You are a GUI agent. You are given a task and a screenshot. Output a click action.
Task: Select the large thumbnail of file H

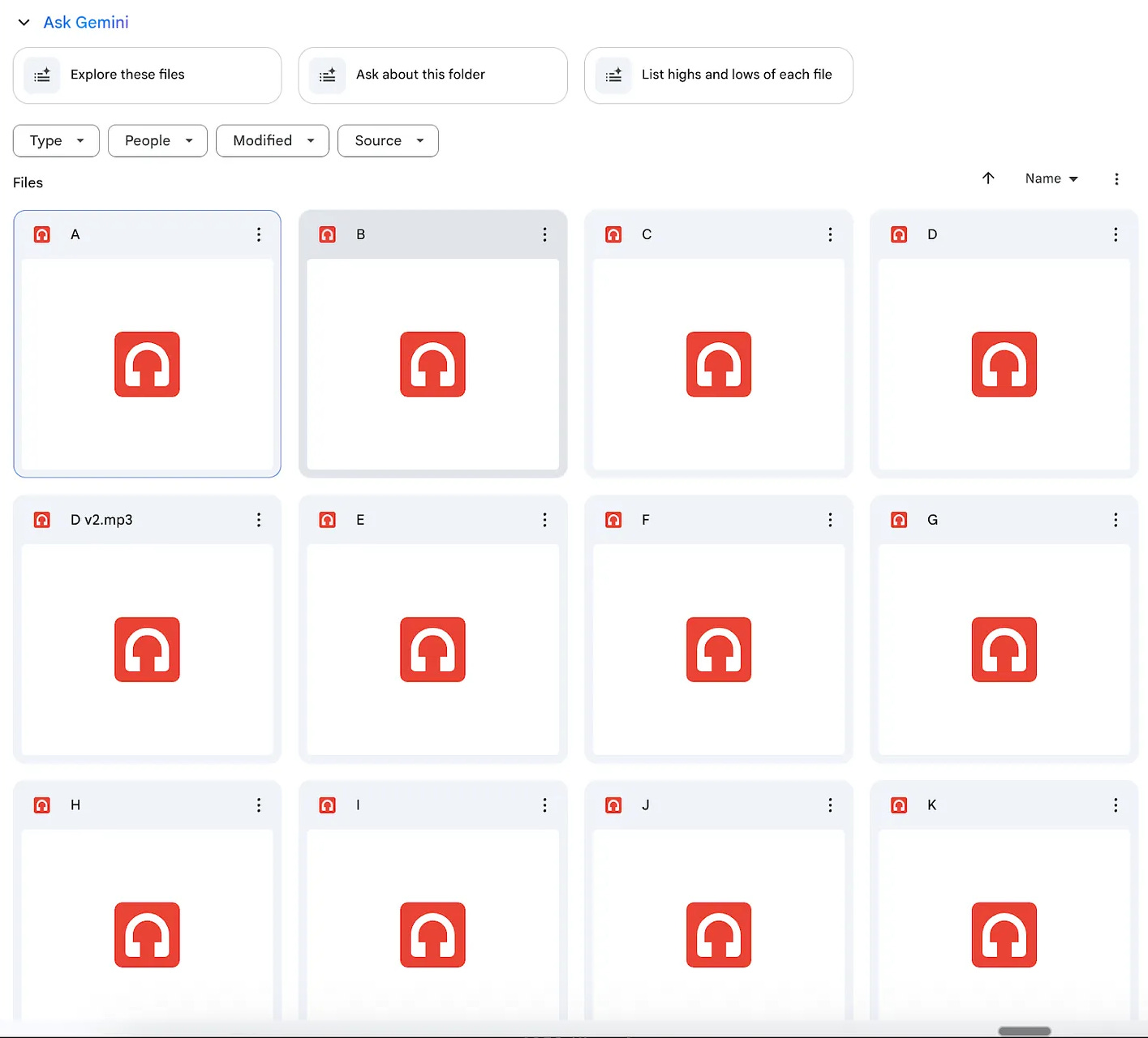pos(147,925)
